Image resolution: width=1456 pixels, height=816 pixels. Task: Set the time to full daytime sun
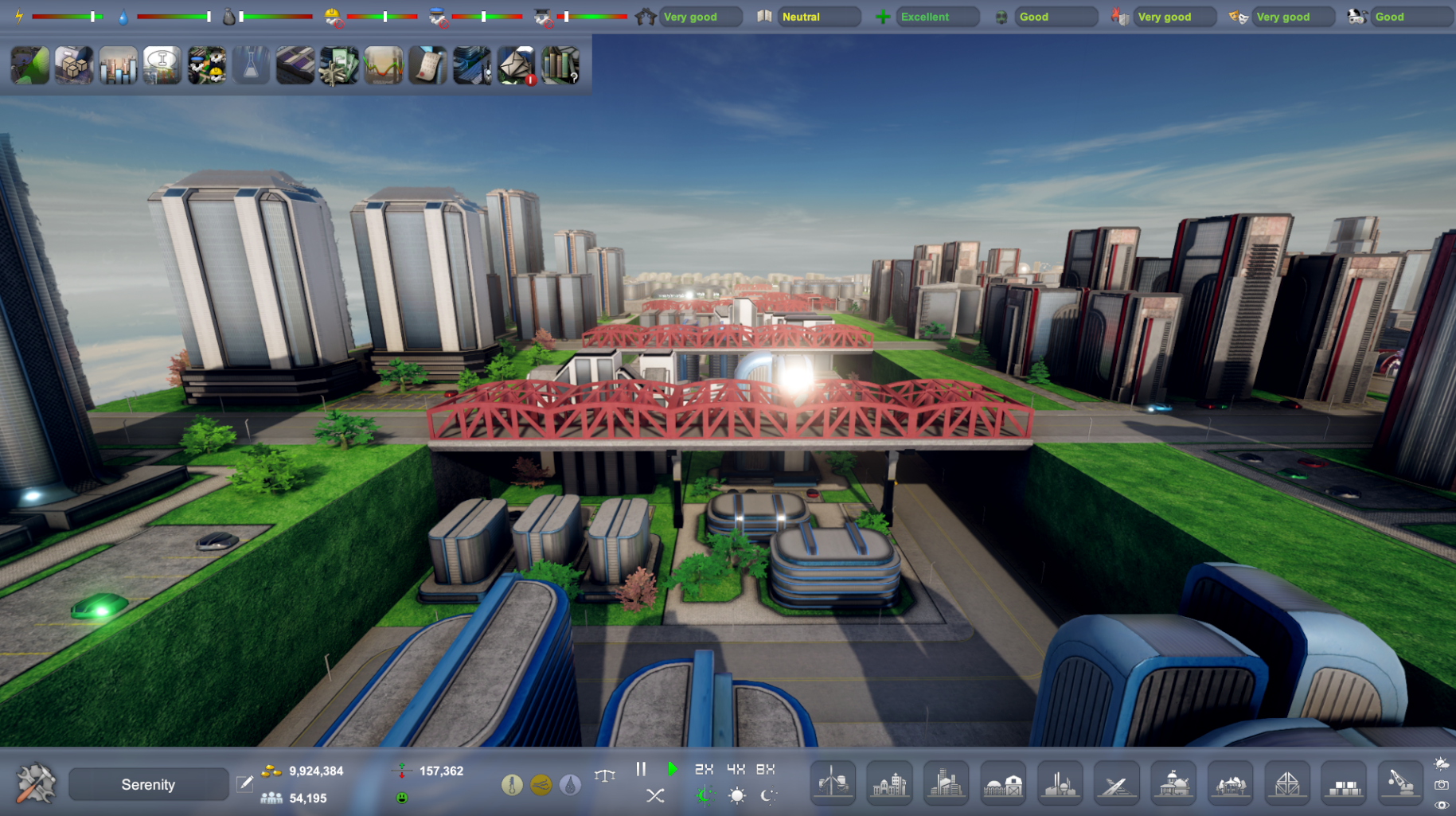point(737,795)
